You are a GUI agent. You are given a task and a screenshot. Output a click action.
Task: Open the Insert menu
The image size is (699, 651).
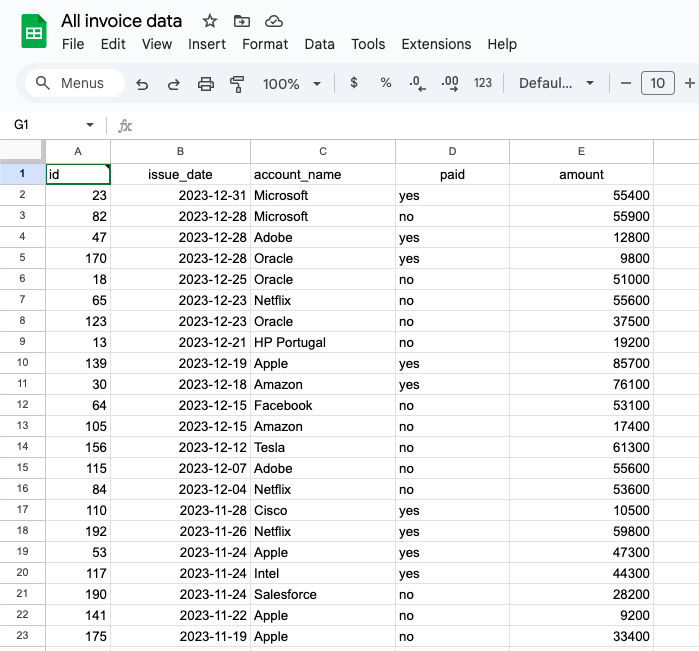207,44
